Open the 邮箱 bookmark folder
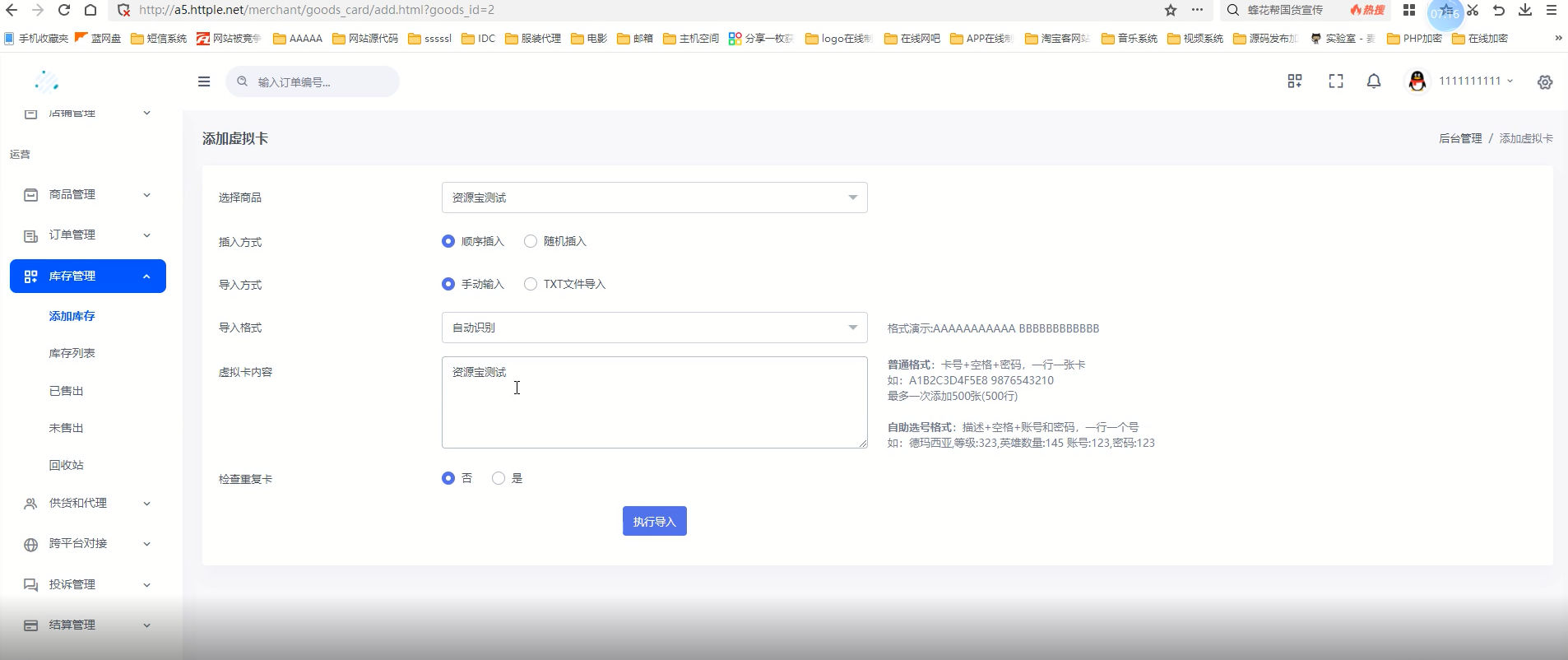This screenshot has height=660, width=1568. tap(635, 39)
